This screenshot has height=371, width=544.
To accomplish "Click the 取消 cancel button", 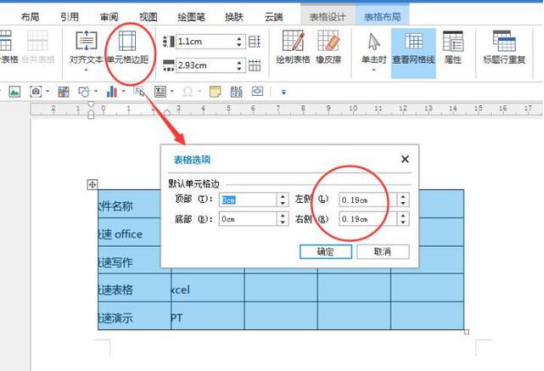I will (383, 252).
